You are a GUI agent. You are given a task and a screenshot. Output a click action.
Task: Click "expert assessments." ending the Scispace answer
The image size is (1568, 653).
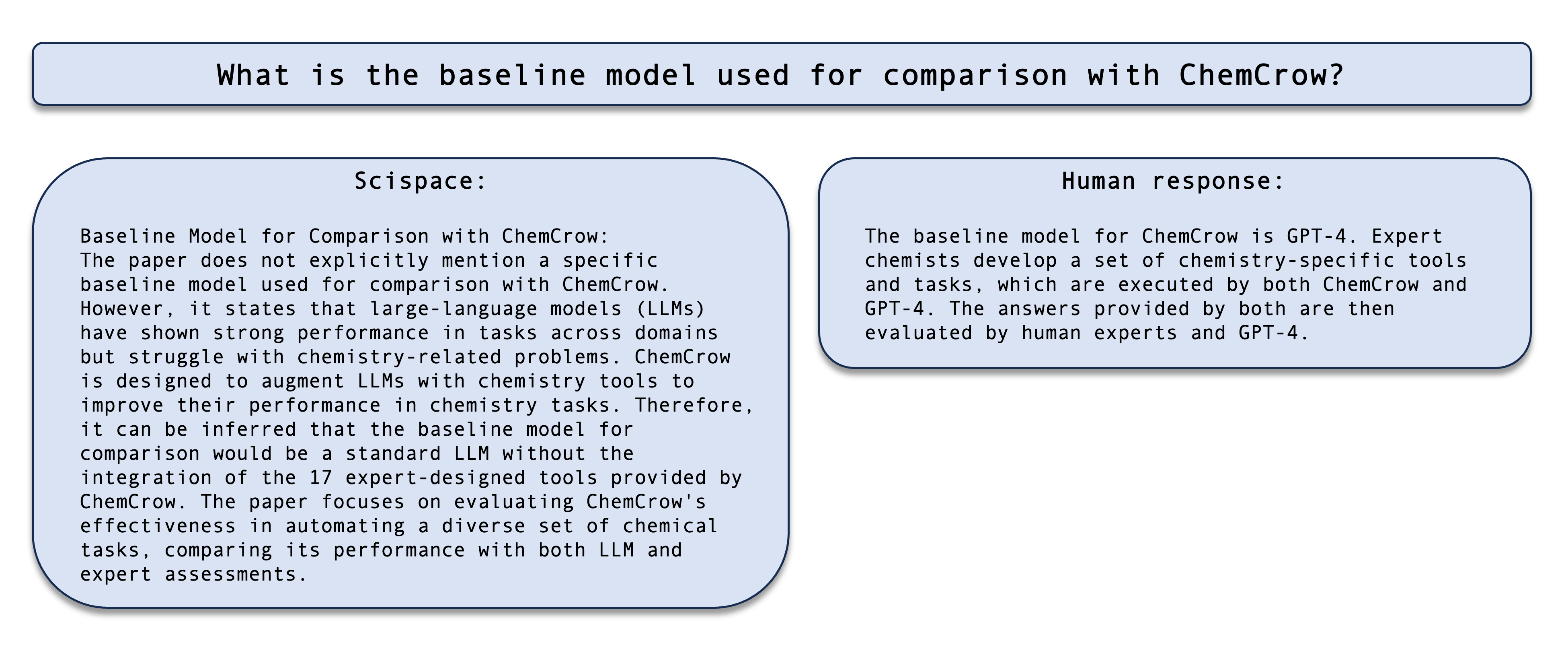click(x=193, y=575)
